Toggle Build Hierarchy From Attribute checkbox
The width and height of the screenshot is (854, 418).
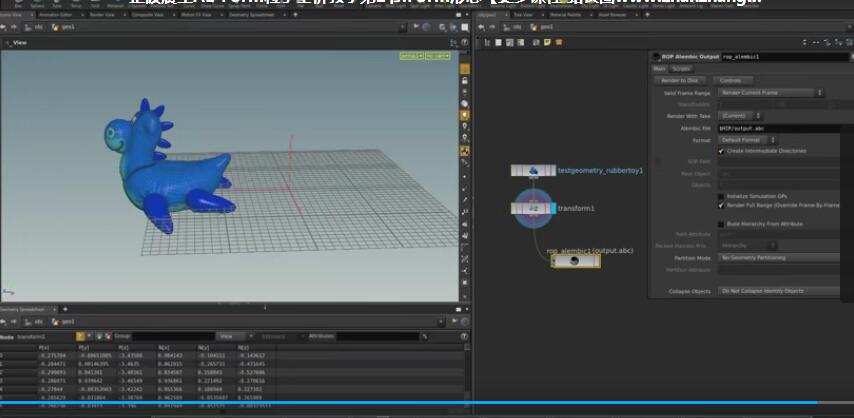click(x=721, y=224)
